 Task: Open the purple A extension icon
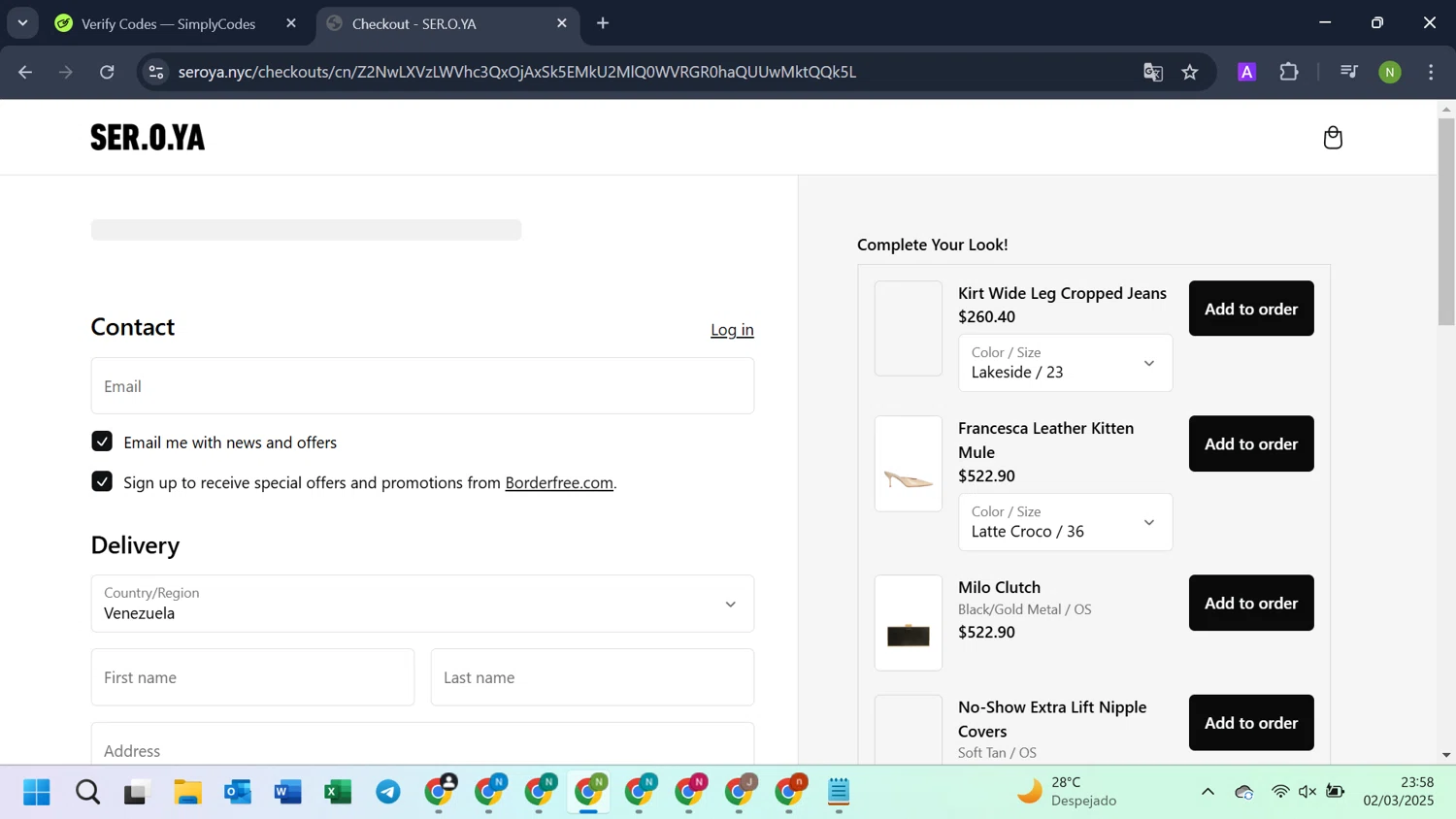tap(1247, 72)
